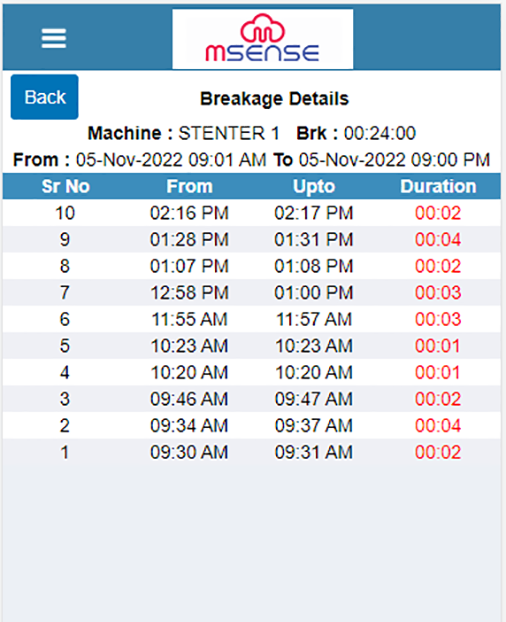Viewport: 506px width, 622px height.
Task: Click the 01:07 PM From cell
Action: 190,266
